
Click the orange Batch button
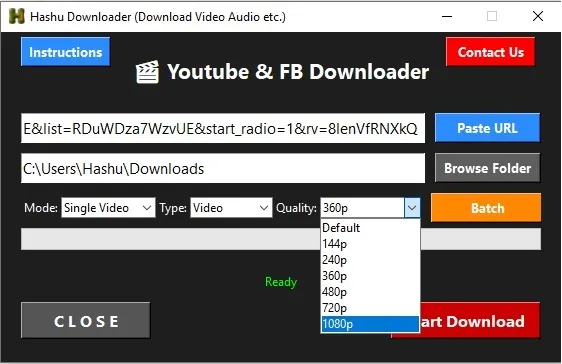(x=486, y=208)
